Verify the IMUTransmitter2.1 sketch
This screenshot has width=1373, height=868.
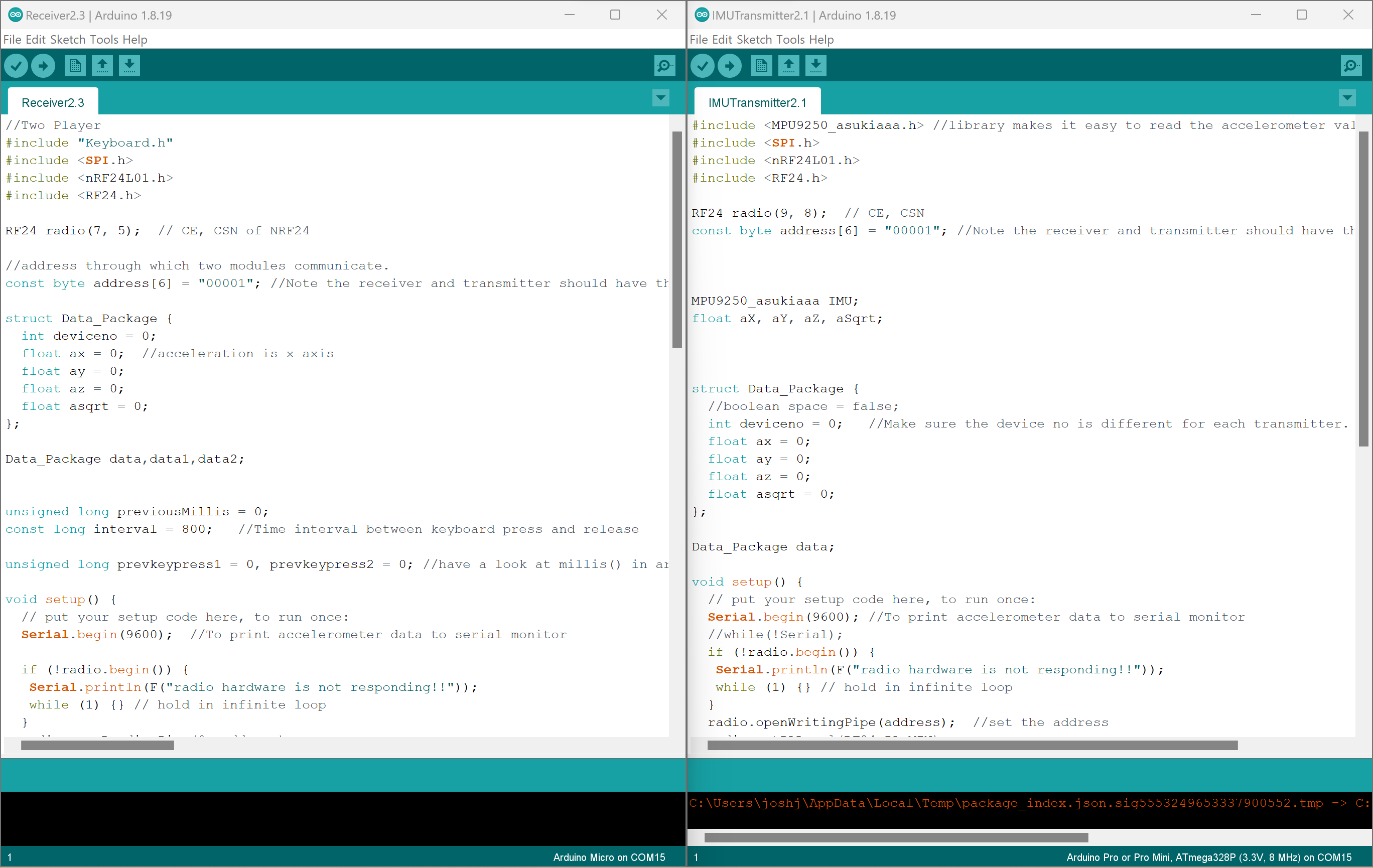coord(702,65)
